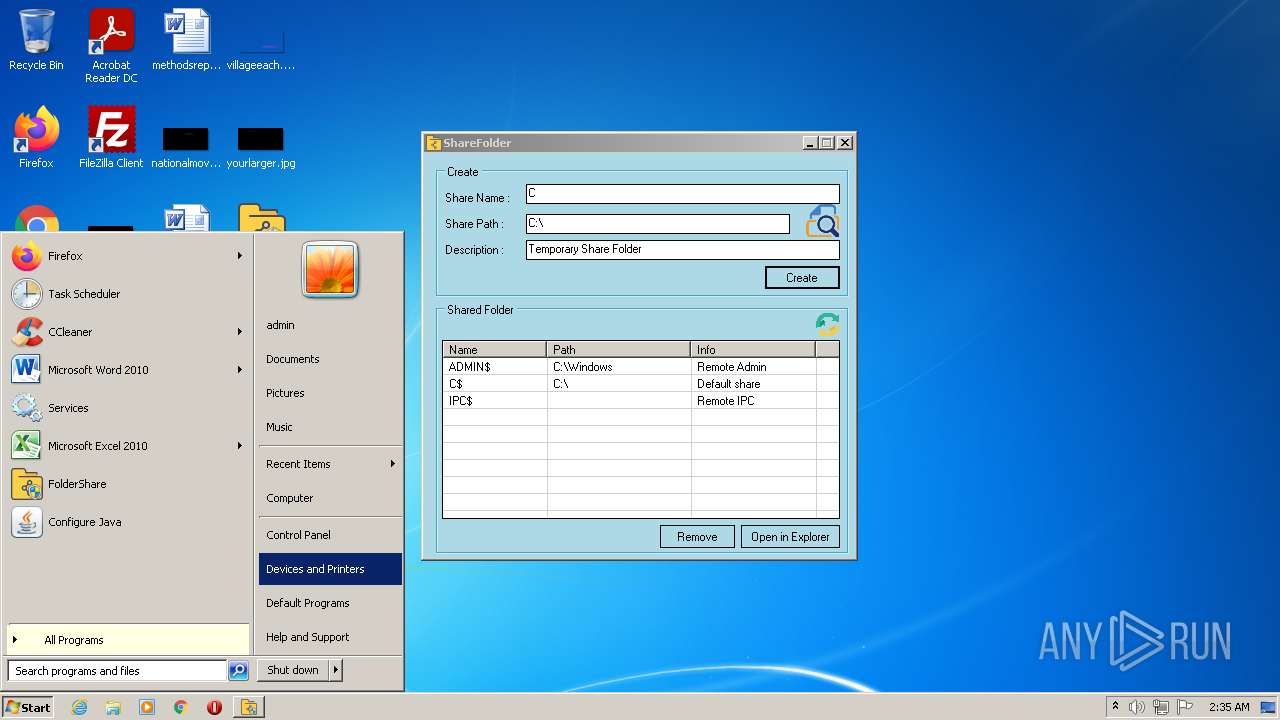Viewport: 1280px width, 720px height.
Task: Expand Microsoft Excel 2010 jump list arrow
Action: pos(240,446)
